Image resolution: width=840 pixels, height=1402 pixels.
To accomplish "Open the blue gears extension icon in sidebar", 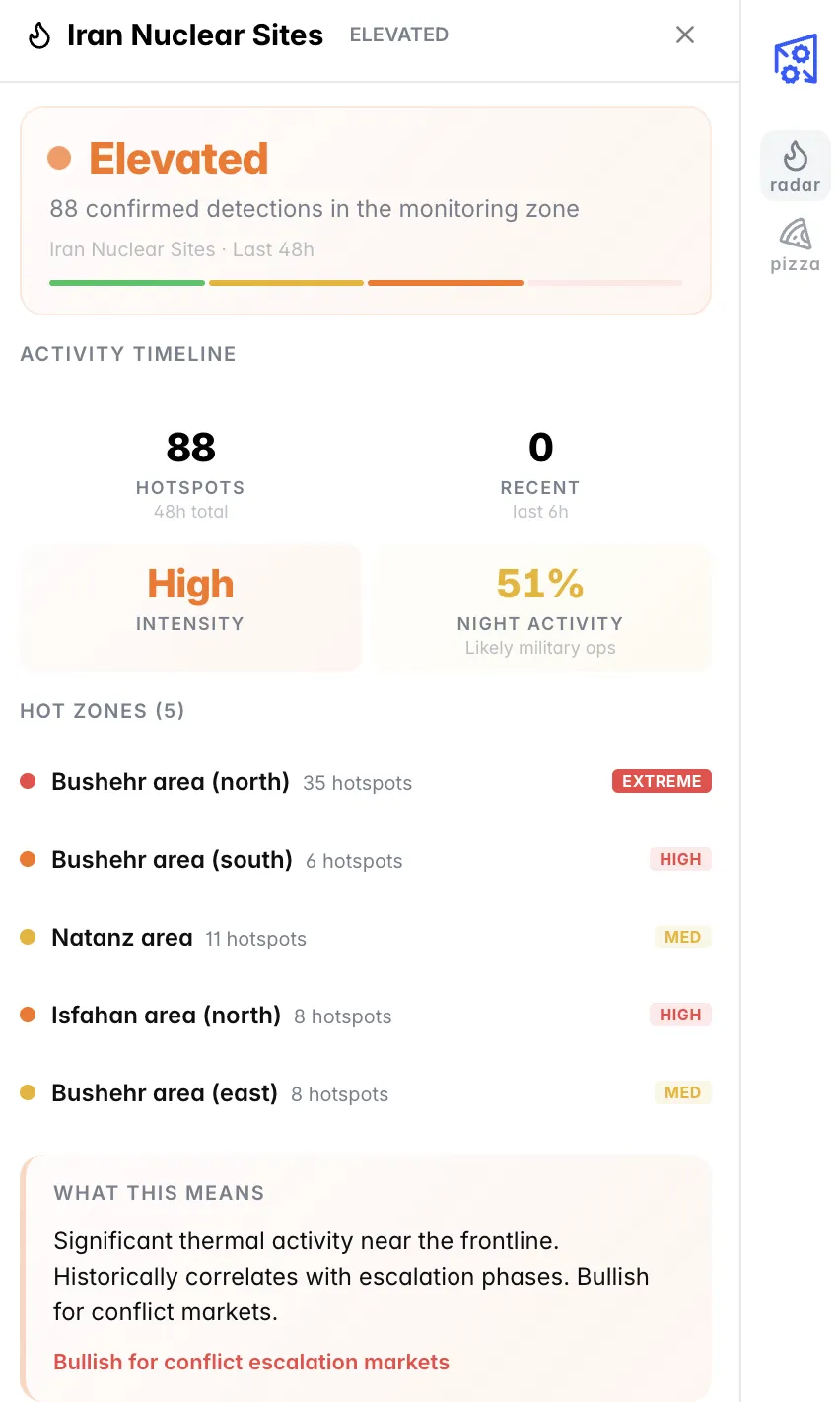I will click(795, 59).
